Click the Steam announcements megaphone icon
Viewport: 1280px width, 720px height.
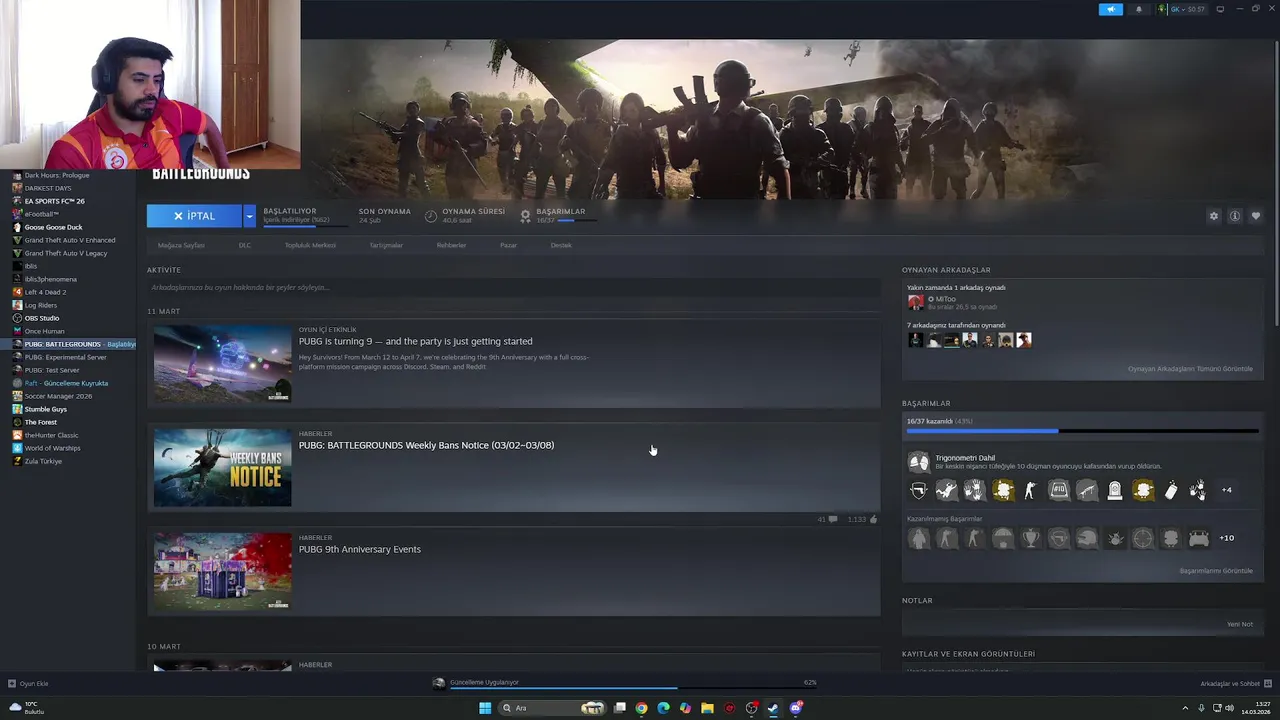pos(1111,9)
